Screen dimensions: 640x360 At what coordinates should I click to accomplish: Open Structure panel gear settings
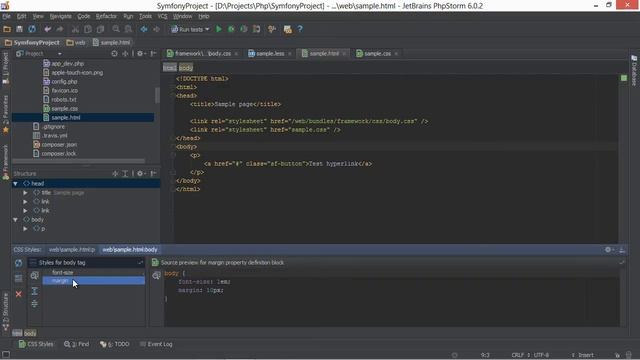(x=140, y=173)
